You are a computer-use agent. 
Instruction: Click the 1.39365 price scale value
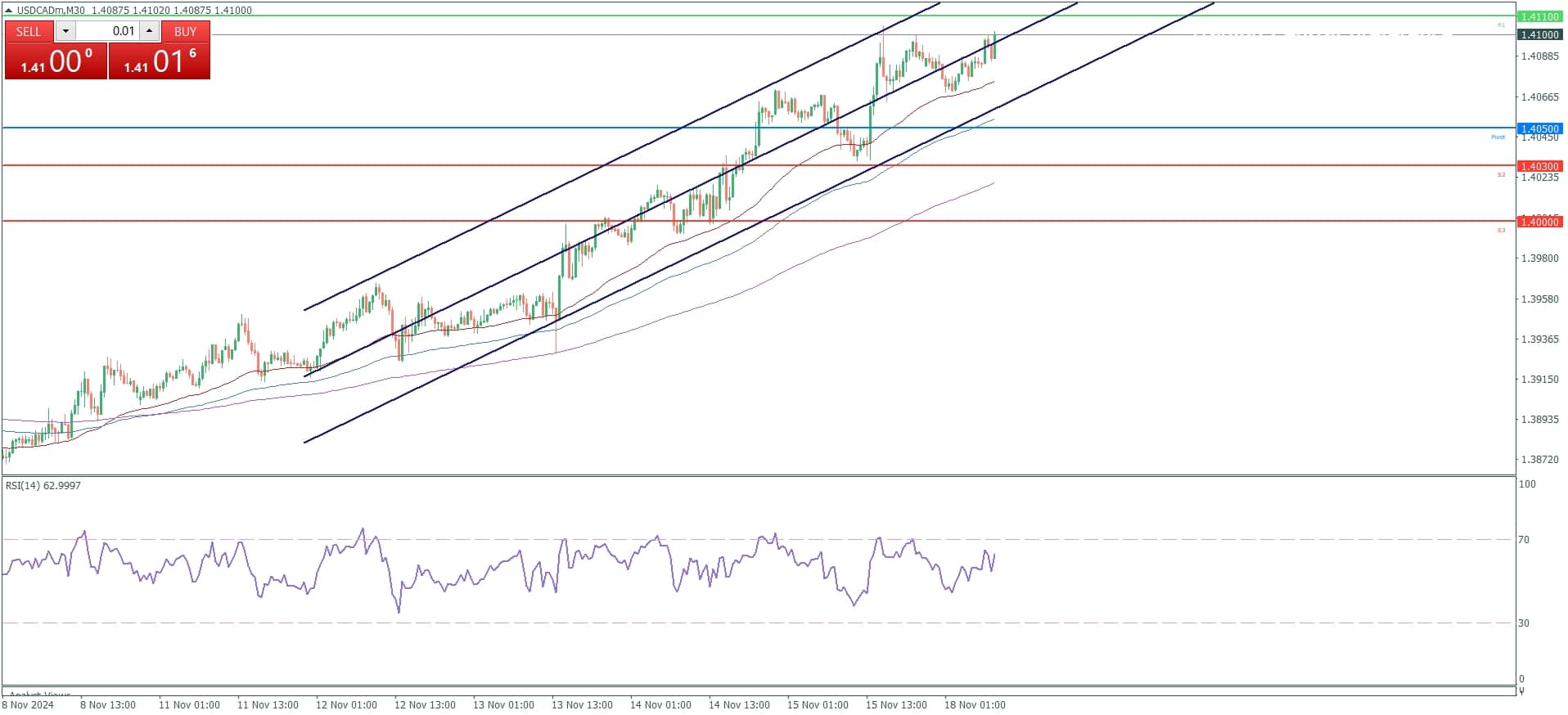[x=1539, y=339]
